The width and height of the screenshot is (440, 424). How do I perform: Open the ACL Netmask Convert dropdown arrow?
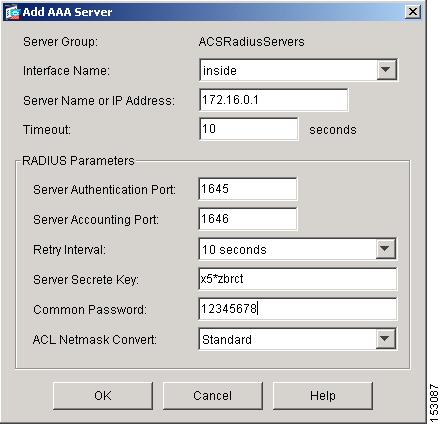(x=385, y=339)
